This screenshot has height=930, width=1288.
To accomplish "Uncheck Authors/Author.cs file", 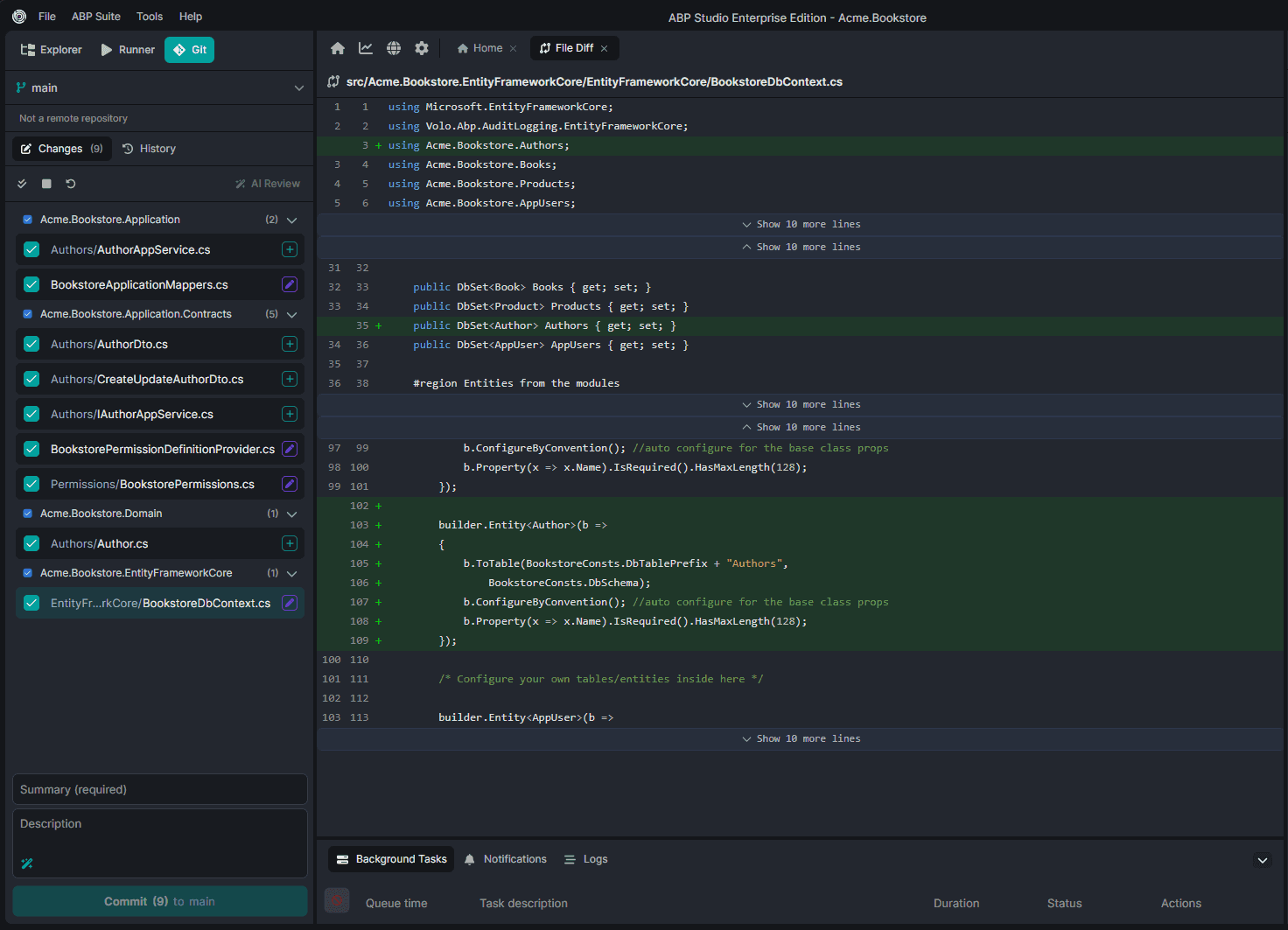I will pyautogui.click(x=31, y=543).
